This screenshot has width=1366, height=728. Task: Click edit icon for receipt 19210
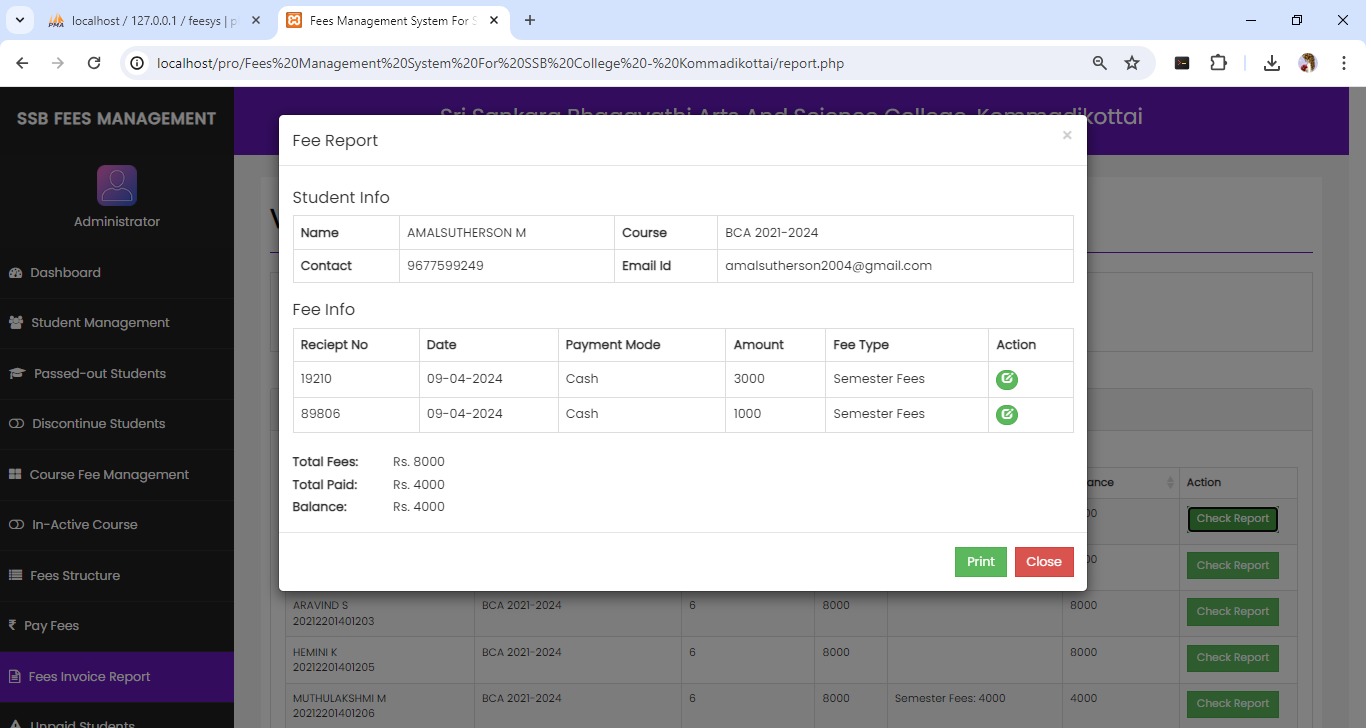pyautogui.click(x=1006, y=380)
